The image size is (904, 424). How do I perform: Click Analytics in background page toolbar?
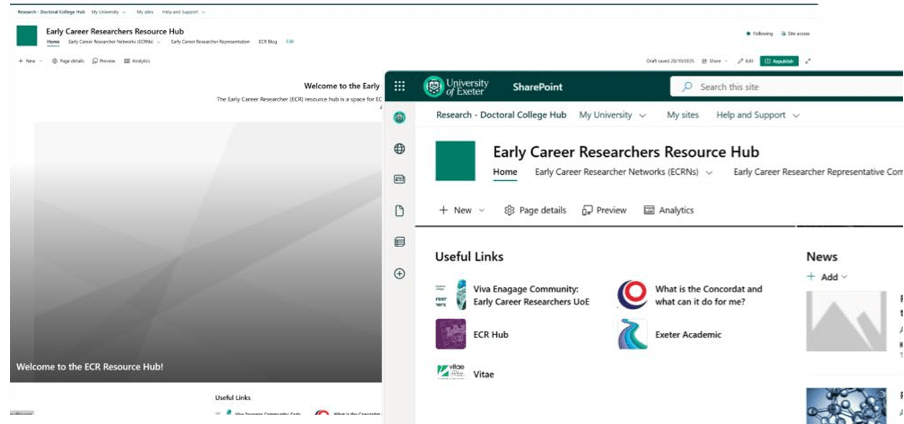(x=137, y=61)
